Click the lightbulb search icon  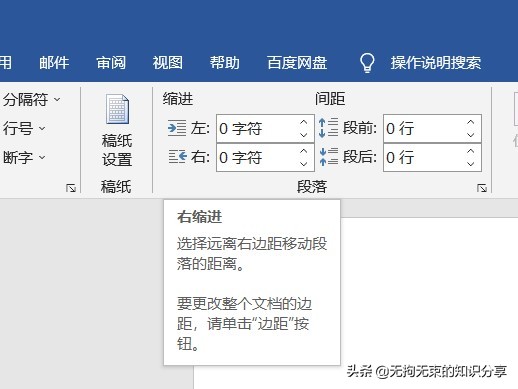[367, 63]
